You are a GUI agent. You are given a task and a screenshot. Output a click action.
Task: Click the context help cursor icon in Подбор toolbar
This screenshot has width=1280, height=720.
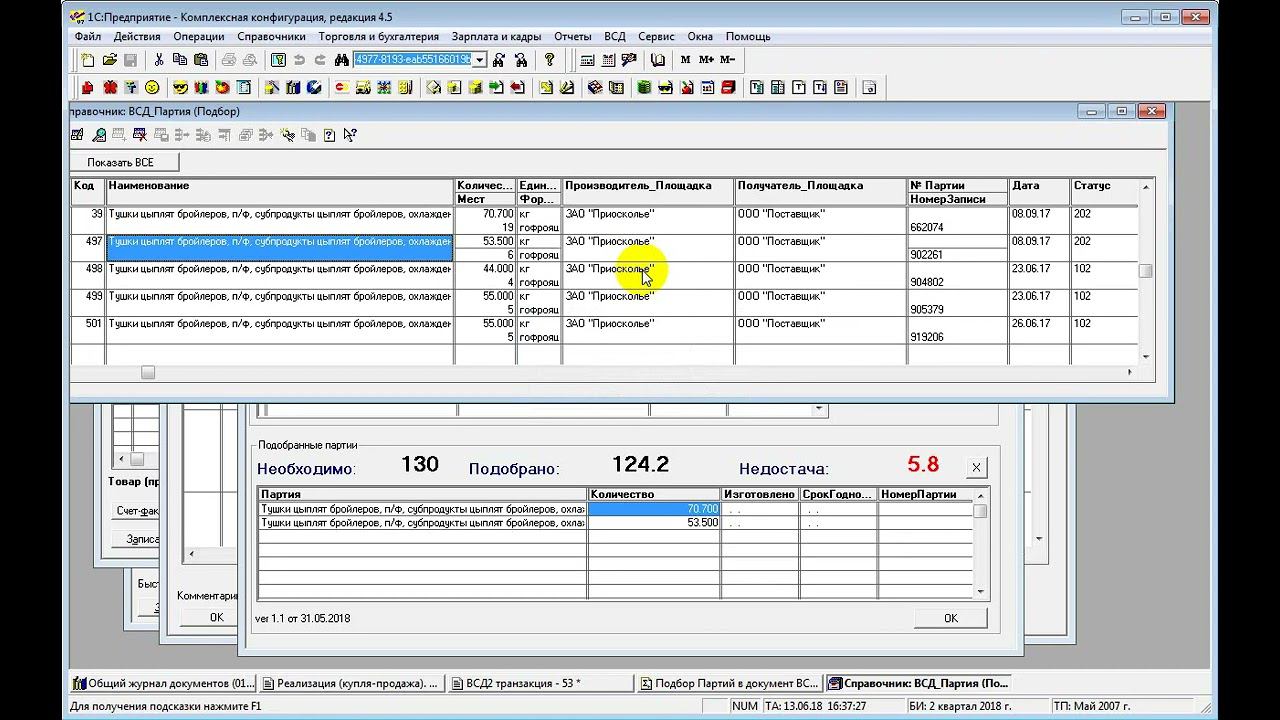350,135
